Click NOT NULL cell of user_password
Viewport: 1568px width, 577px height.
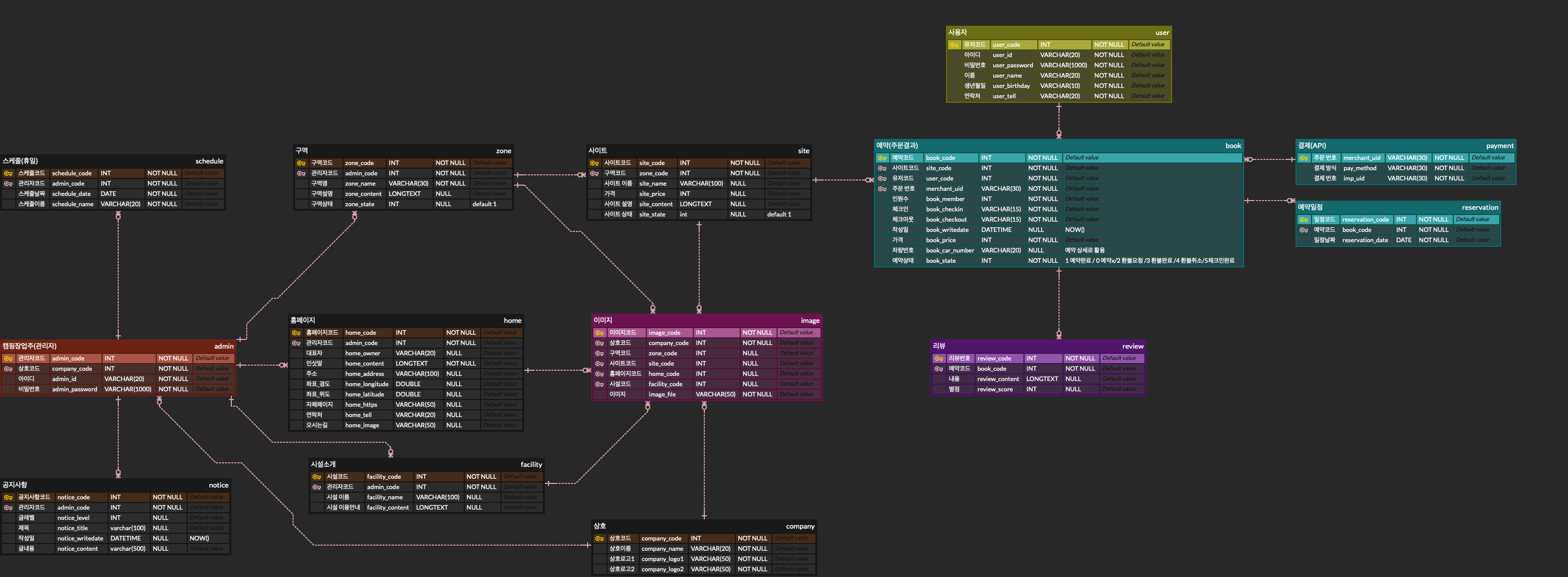click(1108, 65)
